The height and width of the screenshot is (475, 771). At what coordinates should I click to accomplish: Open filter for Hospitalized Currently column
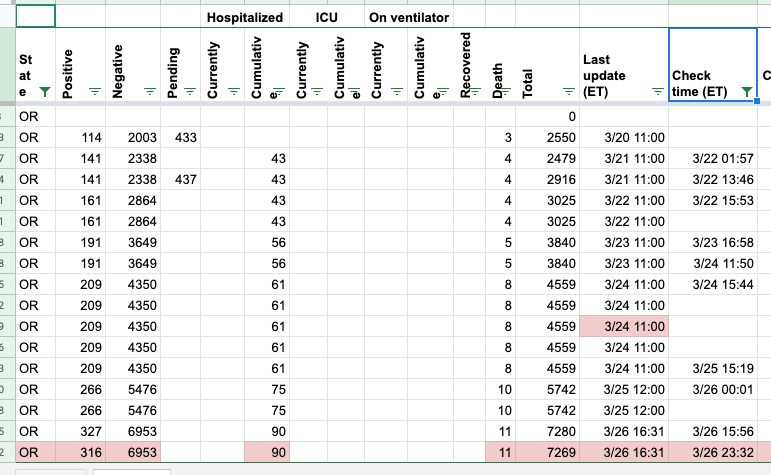[234, 91]
